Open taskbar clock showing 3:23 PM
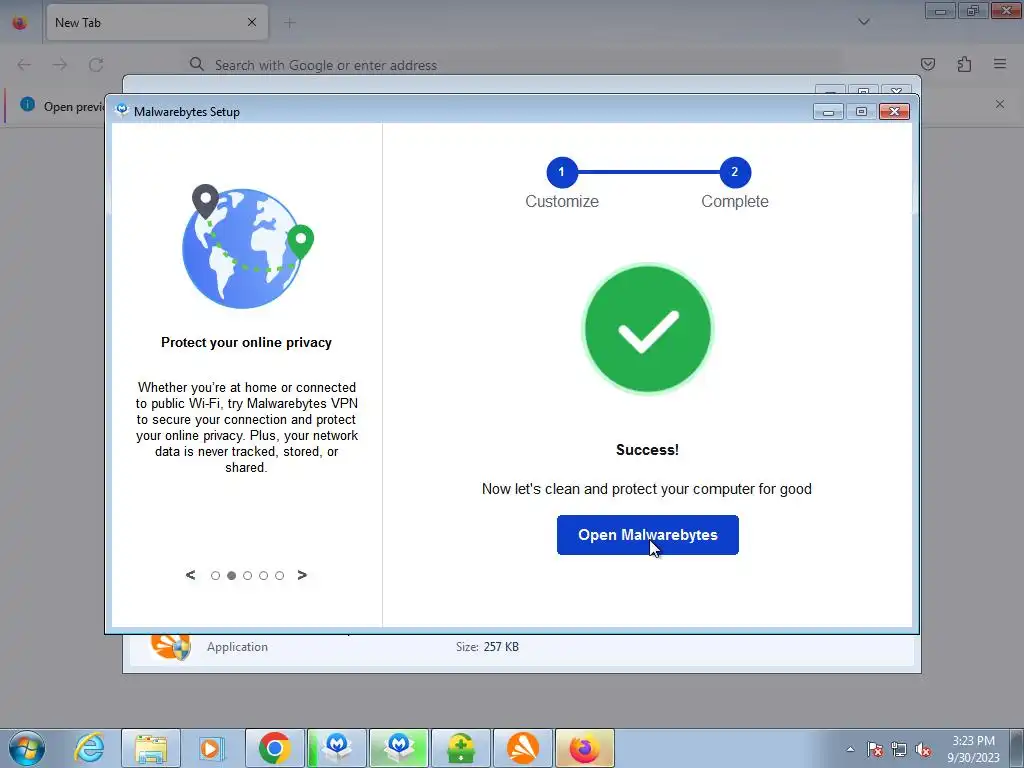This screenshot has height=768, width=1024. coord(973,749)
